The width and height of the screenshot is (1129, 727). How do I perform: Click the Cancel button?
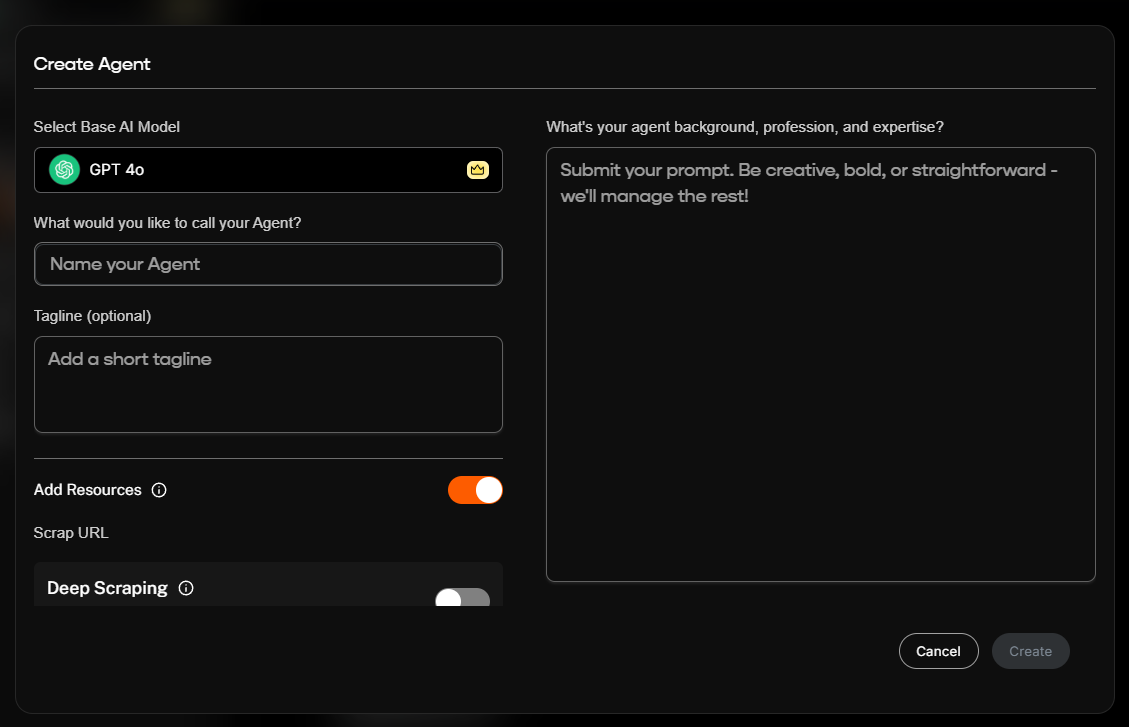tap(938, 651)
